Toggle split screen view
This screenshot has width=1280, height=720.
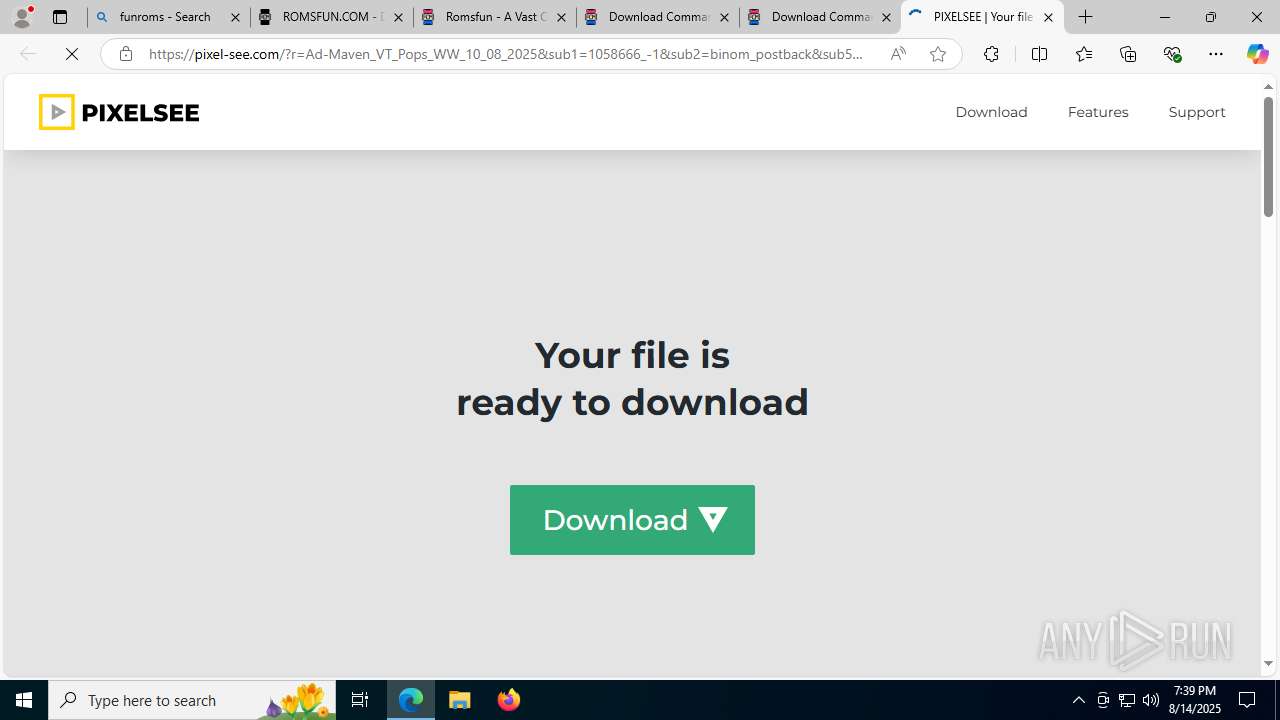1039,54
